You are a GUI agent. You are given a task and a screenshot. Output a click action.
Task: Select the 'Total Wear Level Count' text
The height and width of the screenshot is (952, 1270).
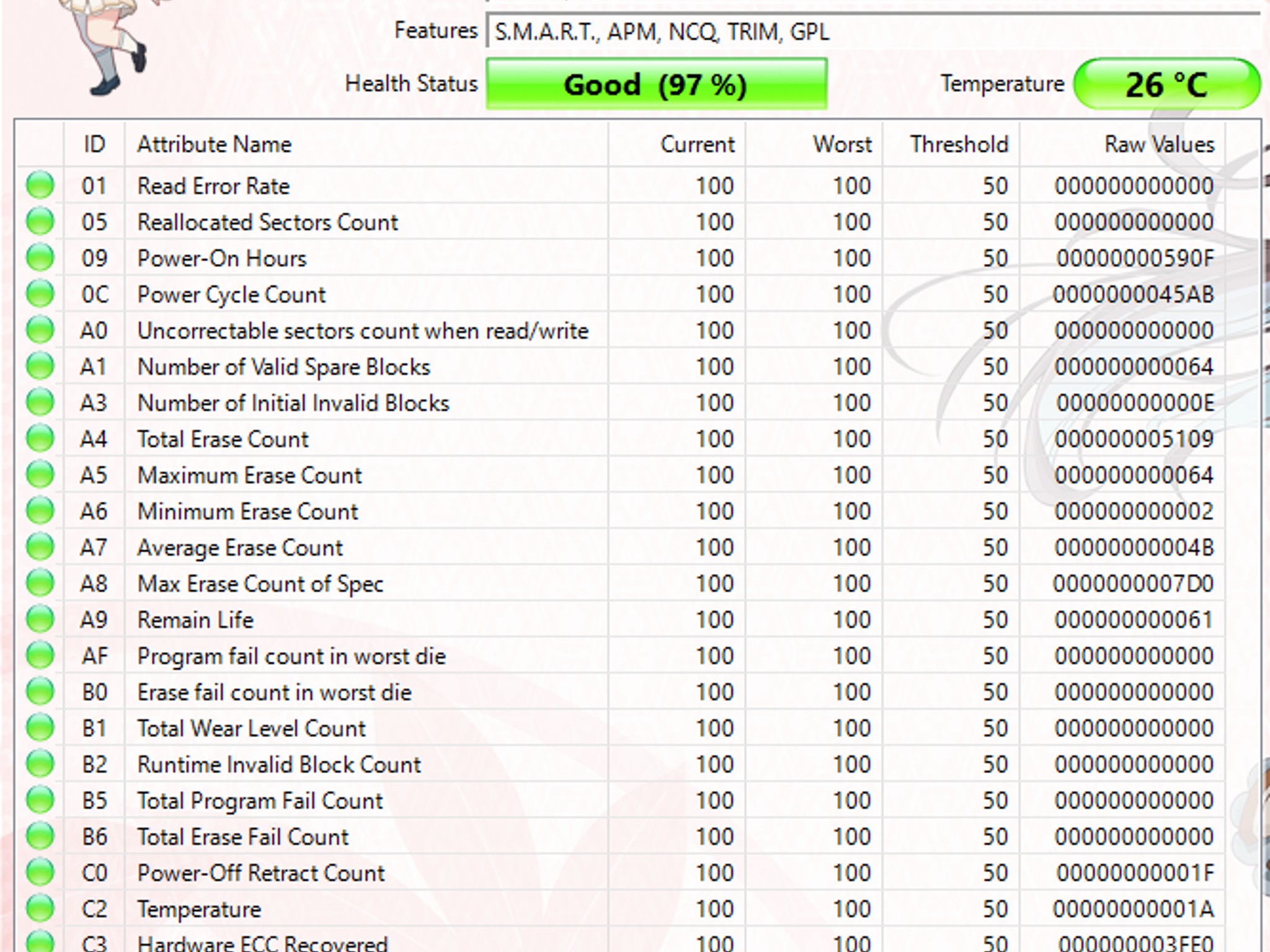pos(251,728)
